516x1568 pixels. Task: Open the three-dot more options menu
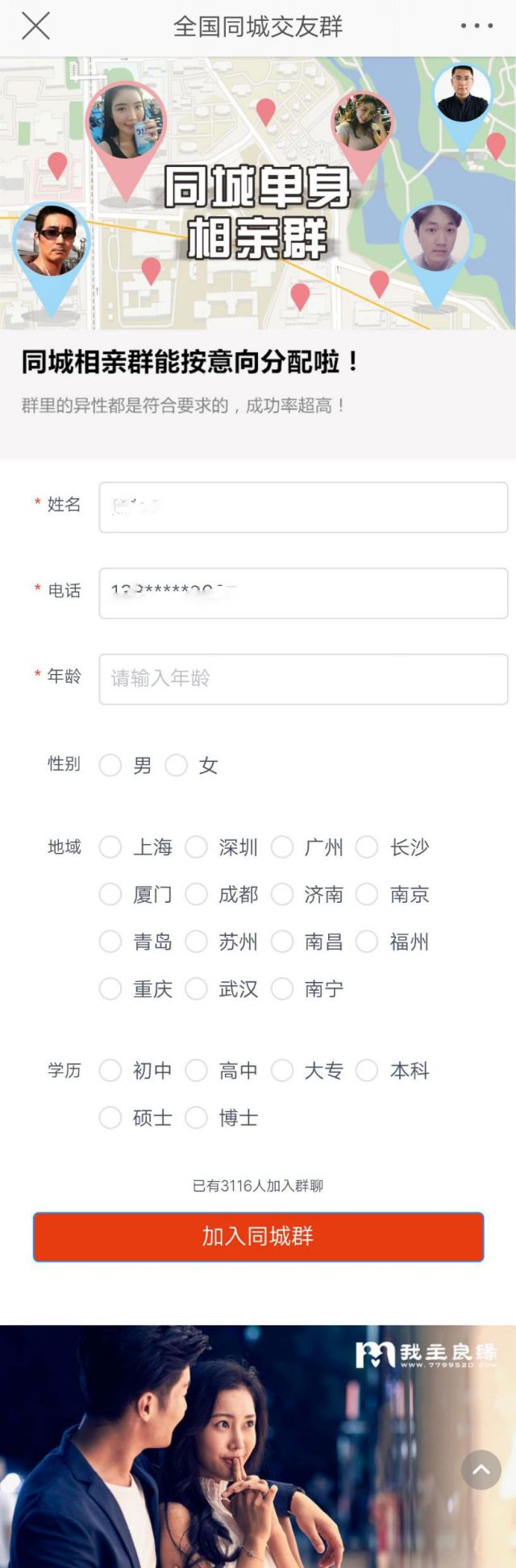pos(476,27)
